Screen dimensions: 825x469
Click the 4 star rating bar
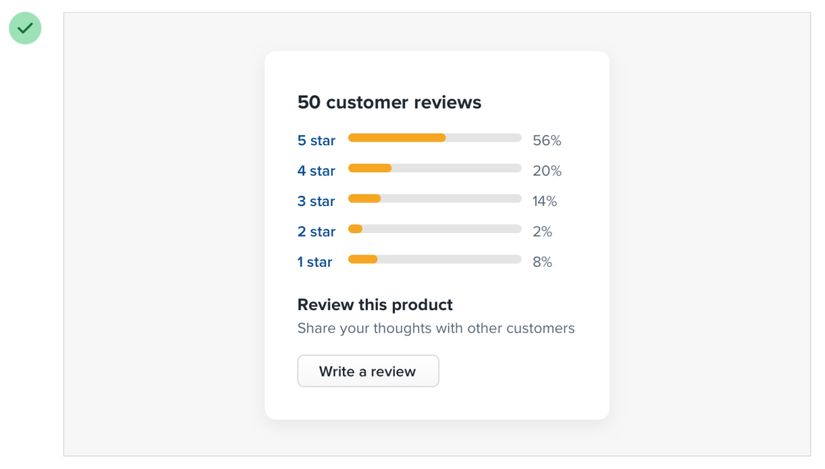(x=435, y=168)
